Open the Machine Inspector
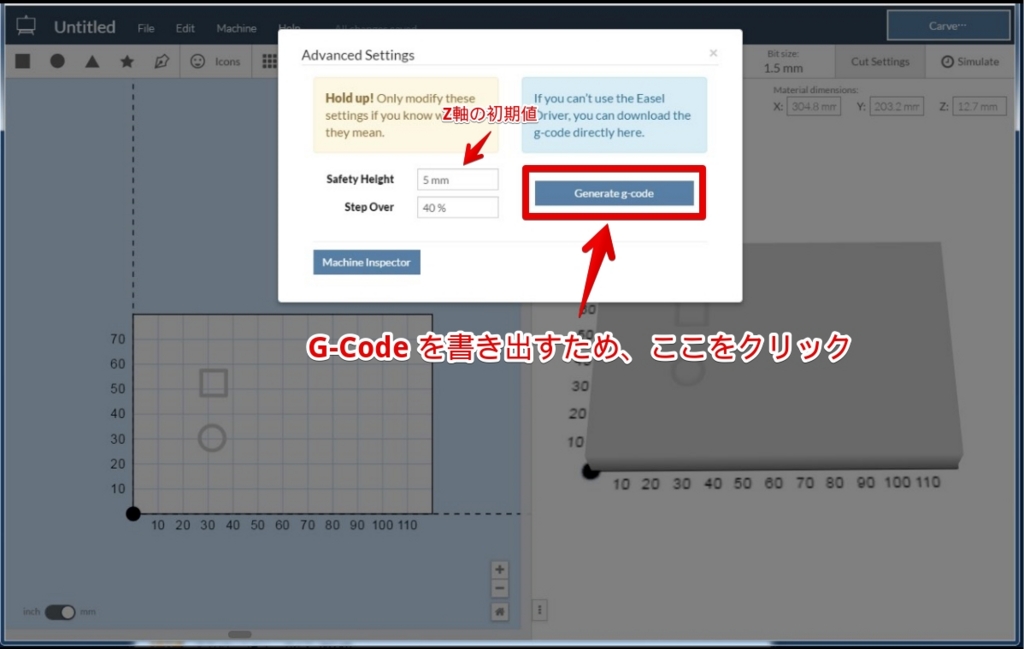 click(366, 262)
